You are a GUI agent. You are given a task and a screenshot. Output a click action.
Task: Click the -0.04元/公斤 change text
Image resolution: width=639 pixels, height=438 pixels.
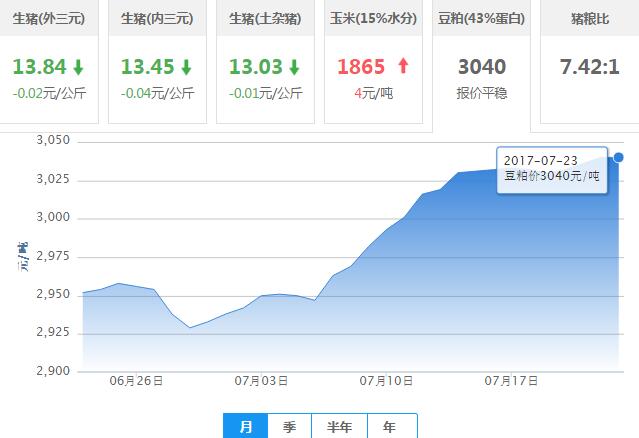tap(157, 93)
